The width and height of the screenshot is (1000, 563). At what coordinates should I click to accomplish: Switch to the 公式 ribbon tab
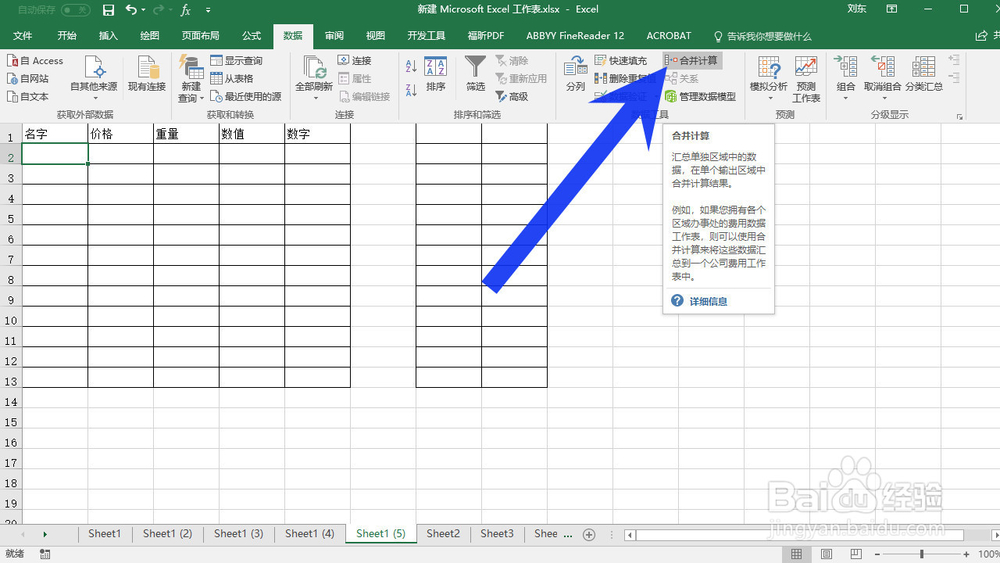pos(251,36)
